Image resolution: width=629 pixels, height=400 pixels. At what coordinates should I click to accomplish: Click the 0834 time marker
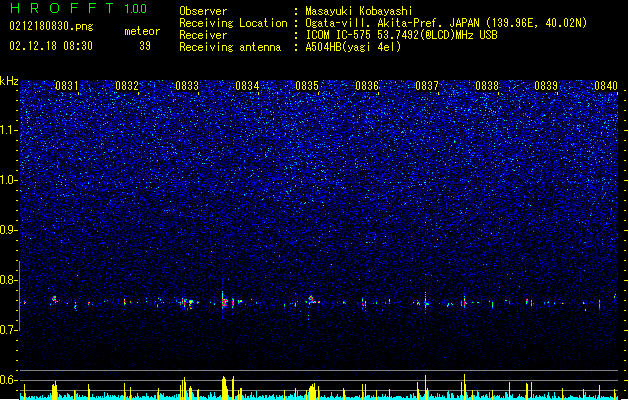coord(247,86)
